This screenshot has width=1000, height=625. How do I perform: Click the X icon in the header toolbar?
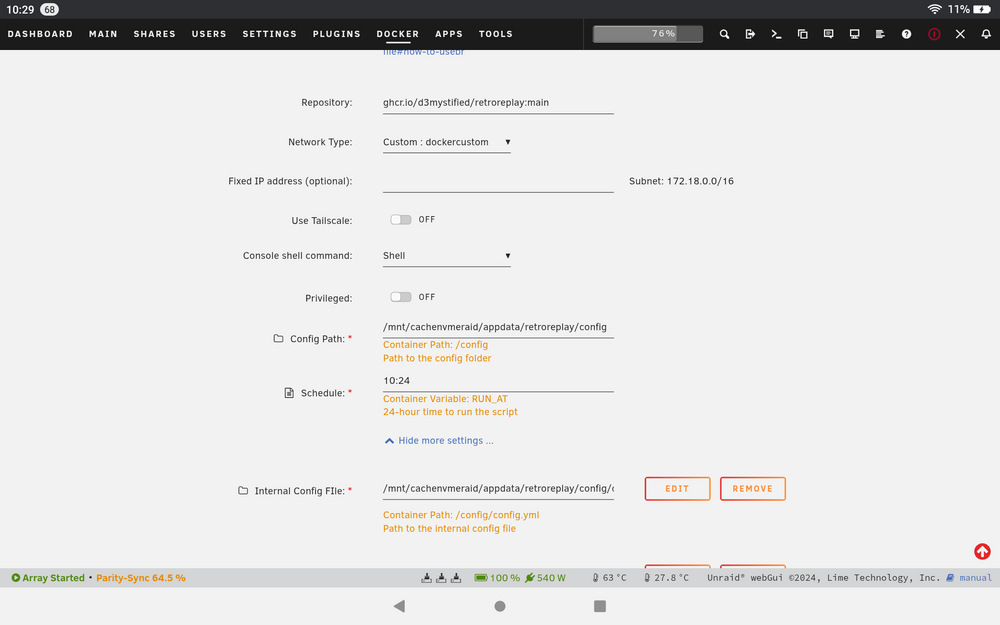(x=960, y=34)
